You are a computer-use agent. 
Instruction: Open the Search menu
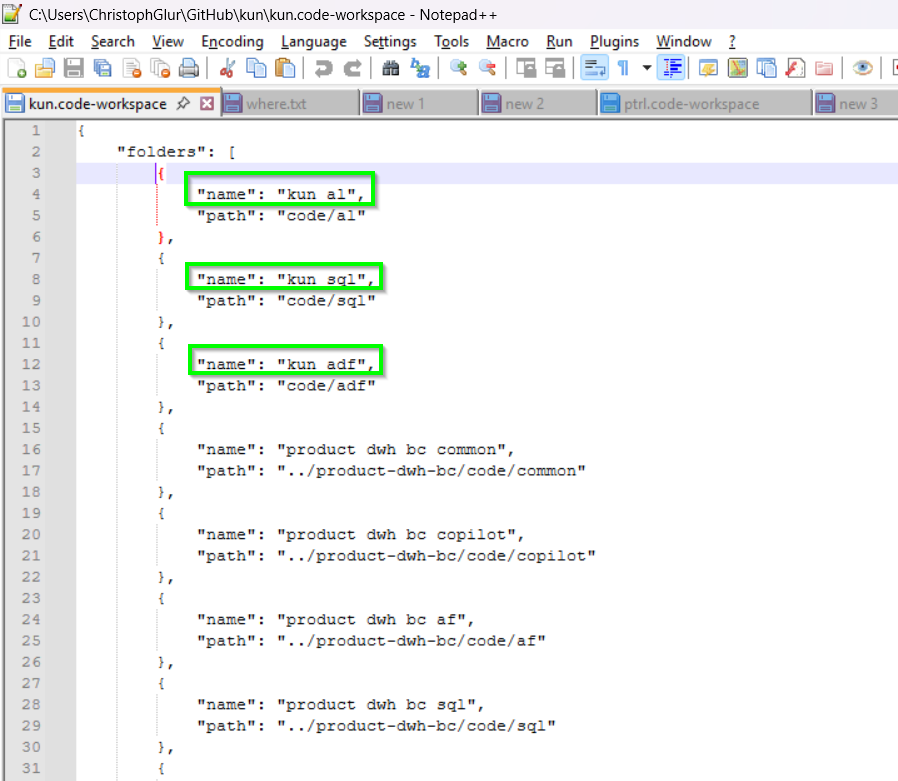[x=113, y=42]
